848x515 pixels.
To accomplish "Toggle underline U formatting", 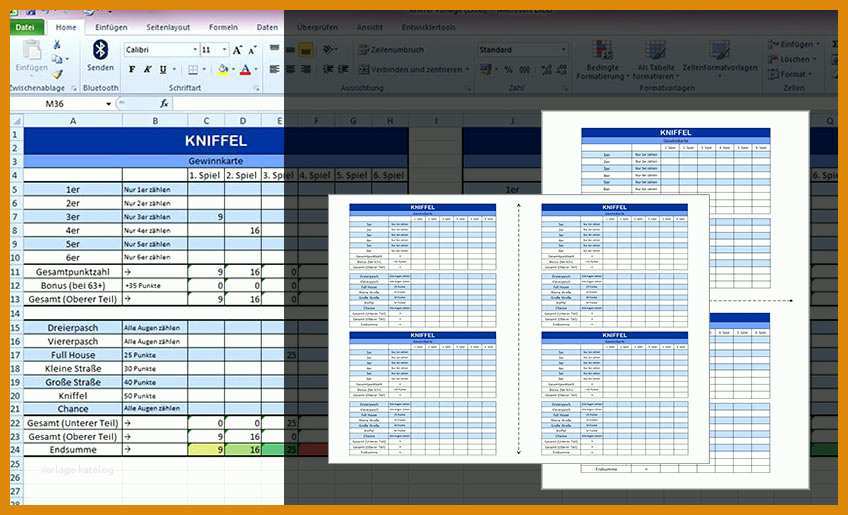I will 163,70.
